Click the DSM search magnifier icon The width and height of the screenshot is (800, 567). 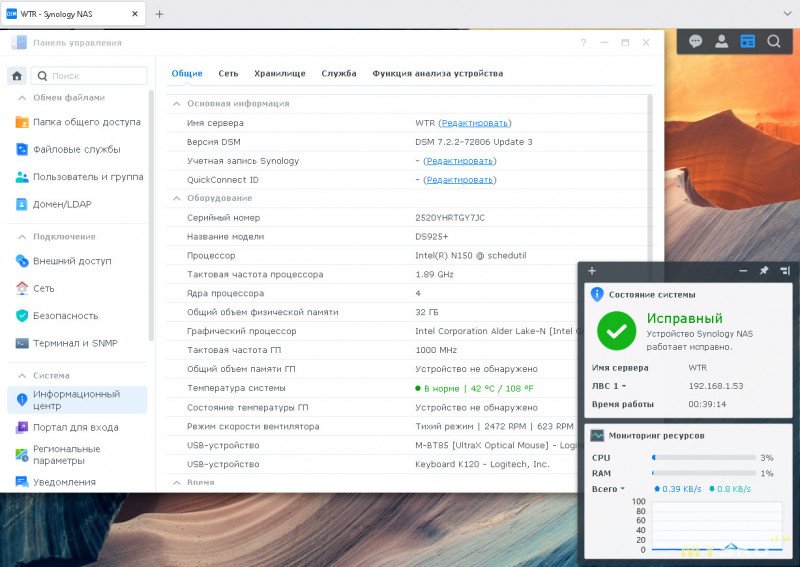774,41
